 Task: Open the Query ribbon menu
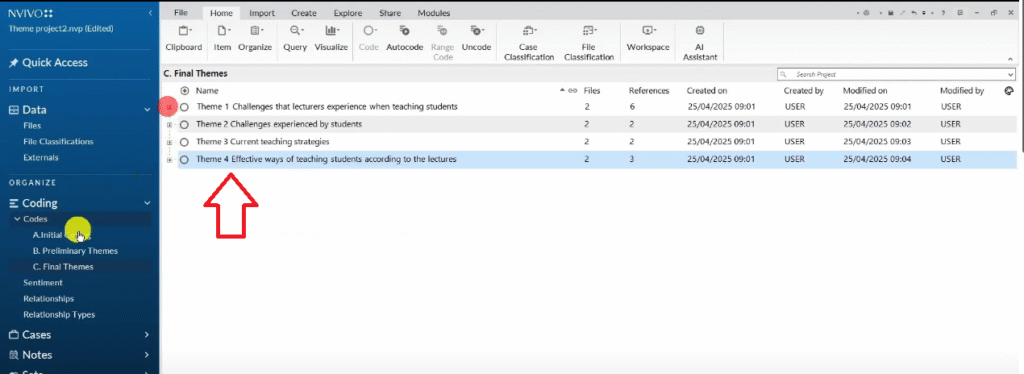295,39
